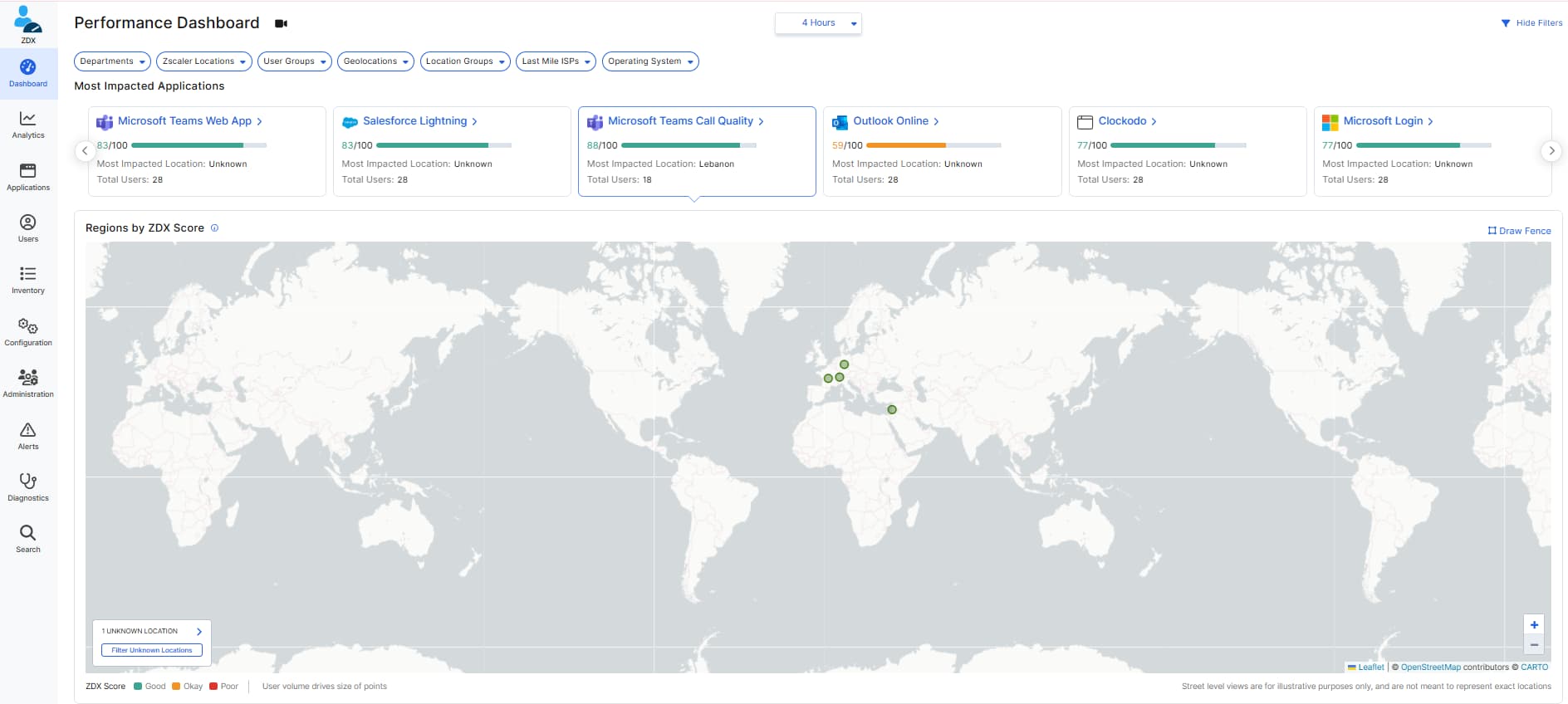Image resolution: width=1568 pixels, height=704 pixels.
Task: Expand the Zscaler Locations filter
Action: point(204,61)
